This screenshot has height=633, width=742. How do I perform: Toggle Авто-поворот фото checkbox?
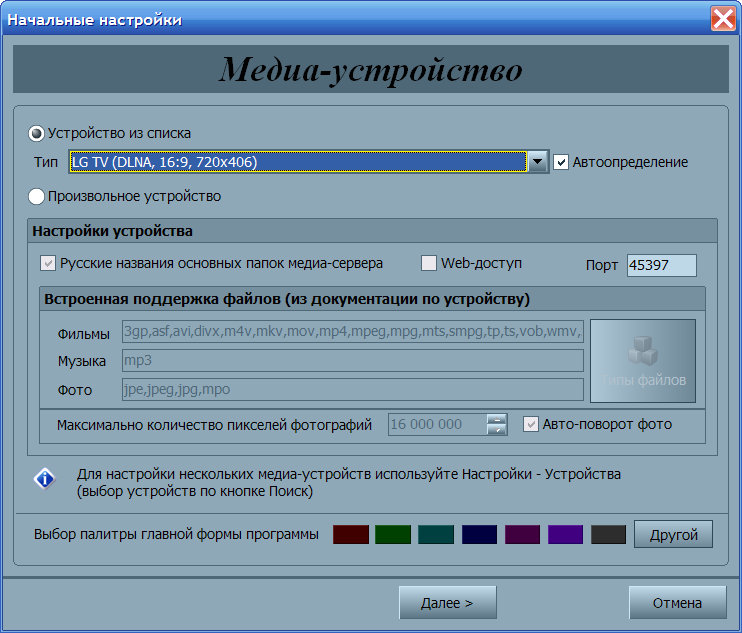531,424
